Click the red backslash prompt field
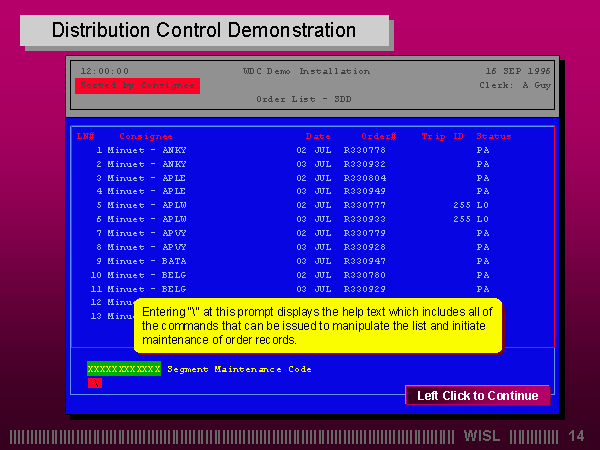 [95, 383]
